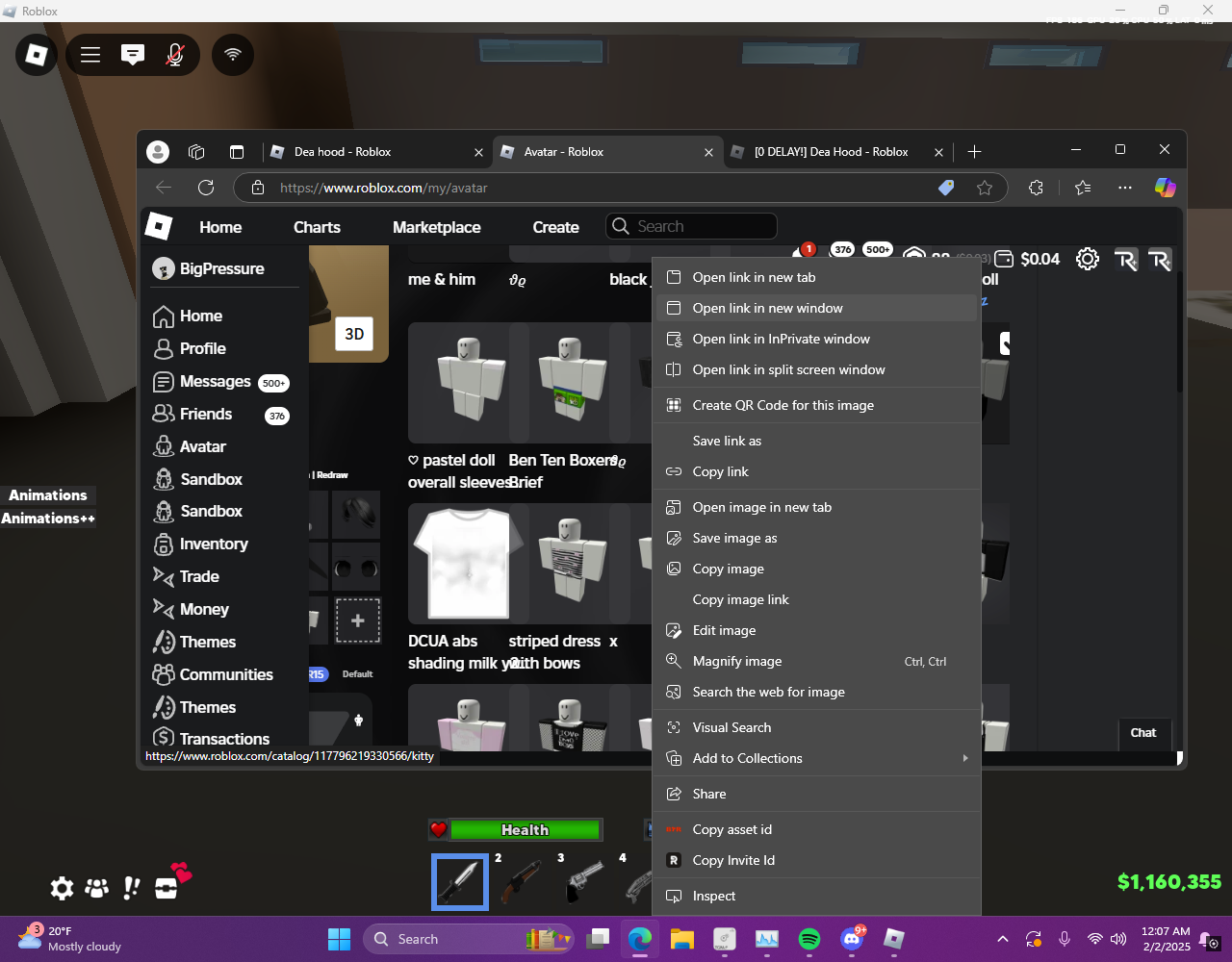Choose Inspect from the context menu
Image resolution: width=1232 pixels, height=962 pixels.
[x=816, y=896]
